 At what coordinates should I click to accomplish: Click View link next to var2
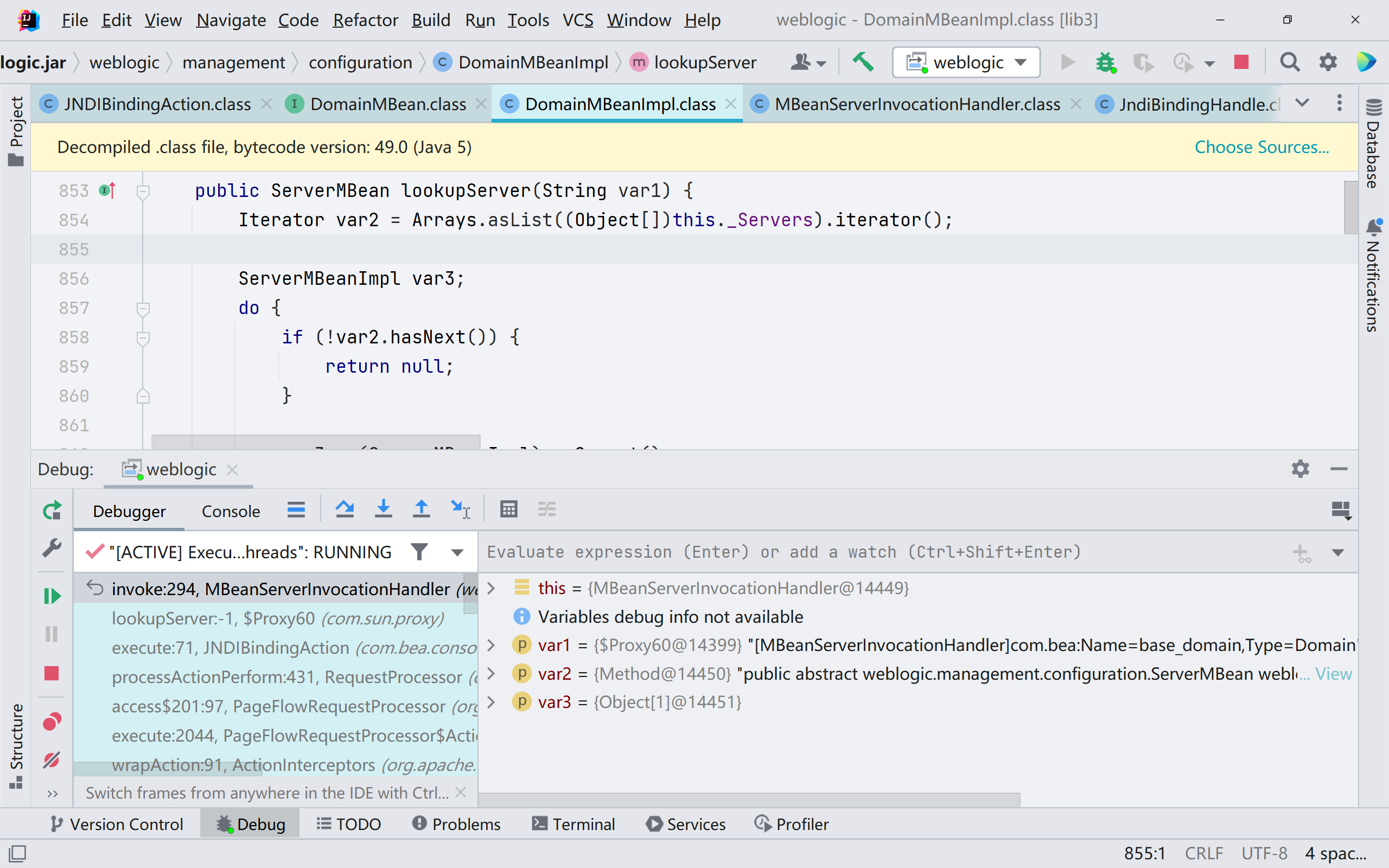pyautogui.click(x=1334, y=673)
